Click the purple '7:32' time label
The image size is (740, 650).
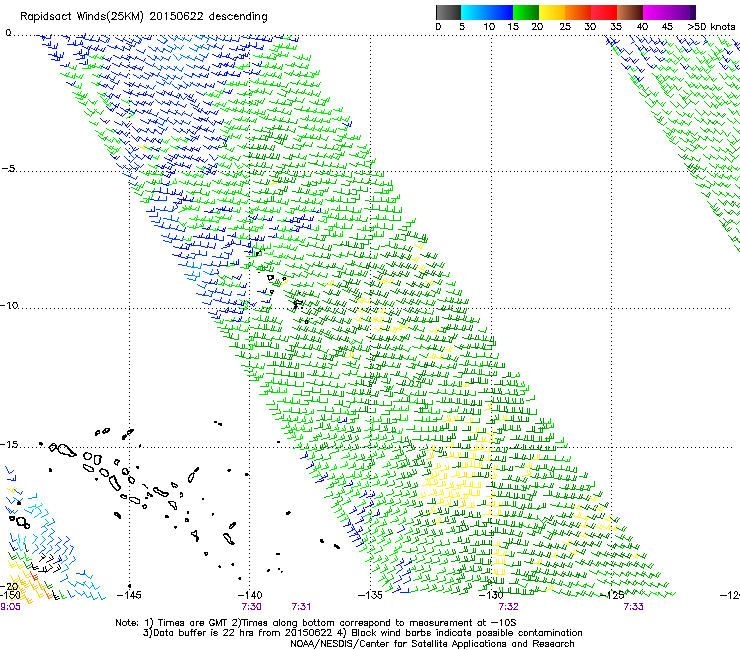click(x=508, y=607)
